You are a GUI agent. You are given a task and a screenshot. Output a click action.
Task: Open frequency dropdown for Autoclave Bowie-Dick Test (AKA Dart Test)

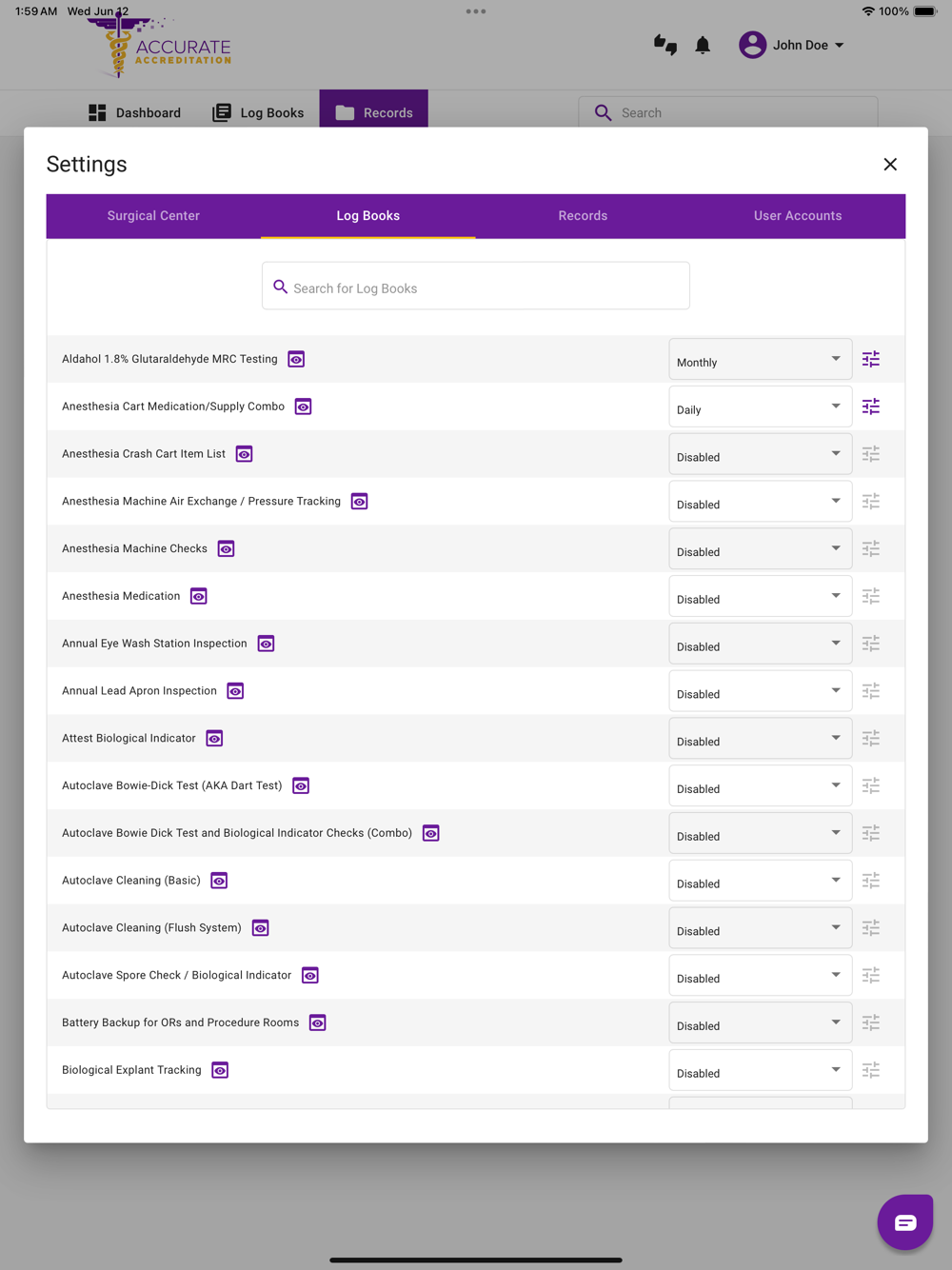point(761,785)
